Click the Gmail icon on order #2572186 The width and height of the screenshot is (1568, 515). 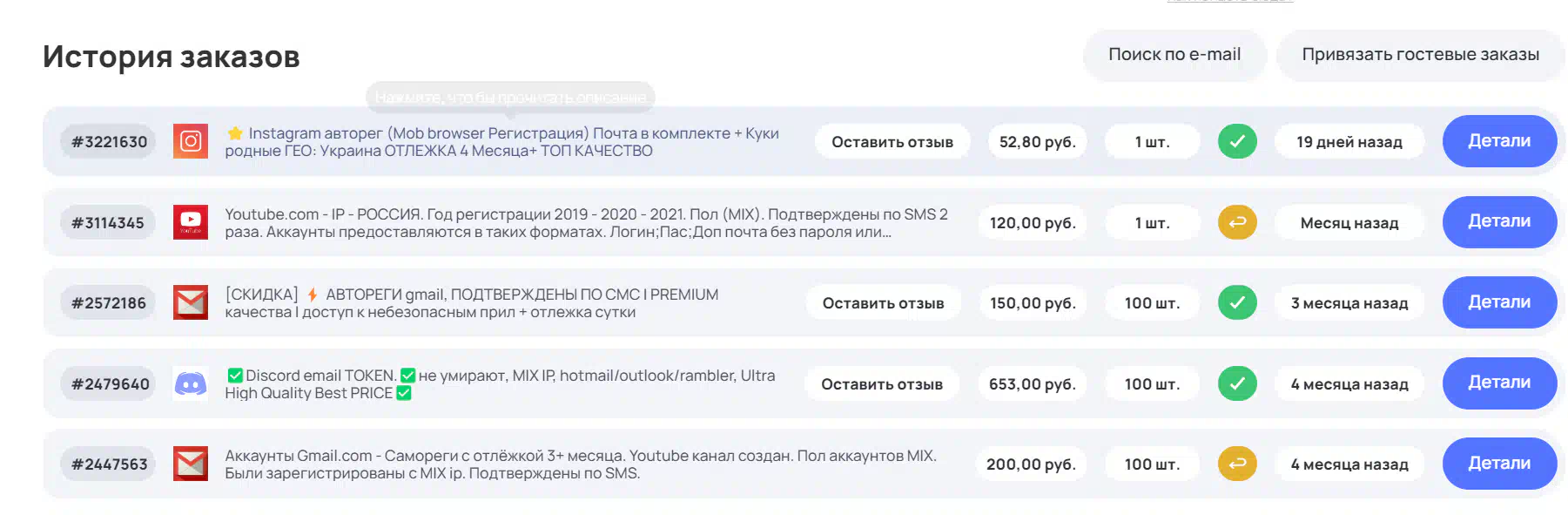[191, 302]
